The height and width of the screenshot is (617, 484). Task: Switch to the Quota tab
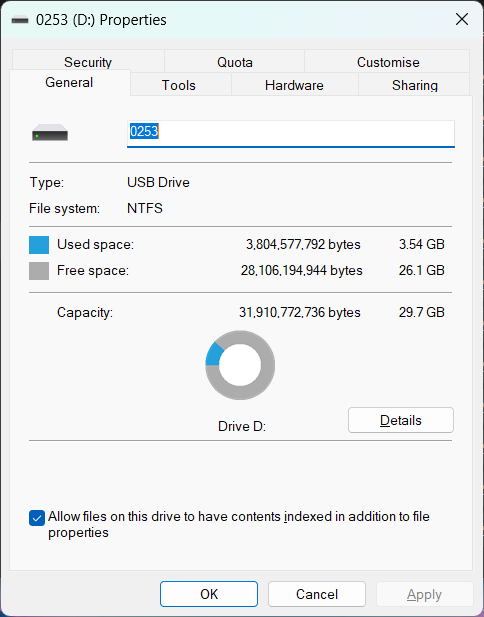point(235,62)
